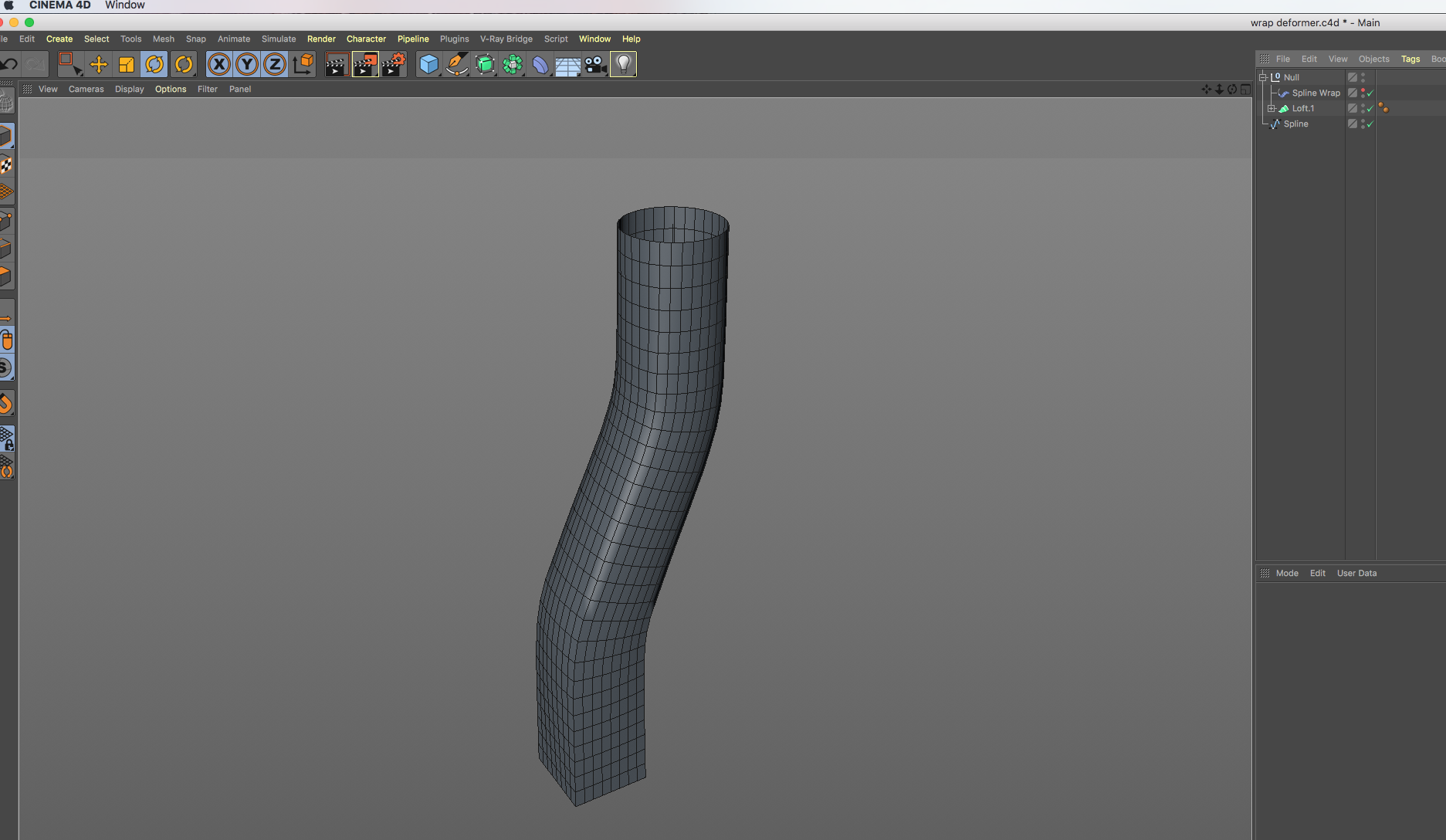This screenshot has height=840, width=1446.
Task: Click the Undo arrow in the toolbar
Action: [8, 64]
